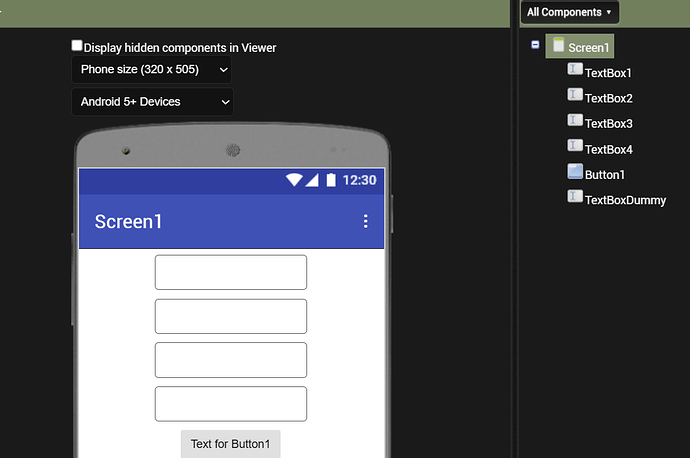Click the 12:30 clock in status bar

point(360,180)
